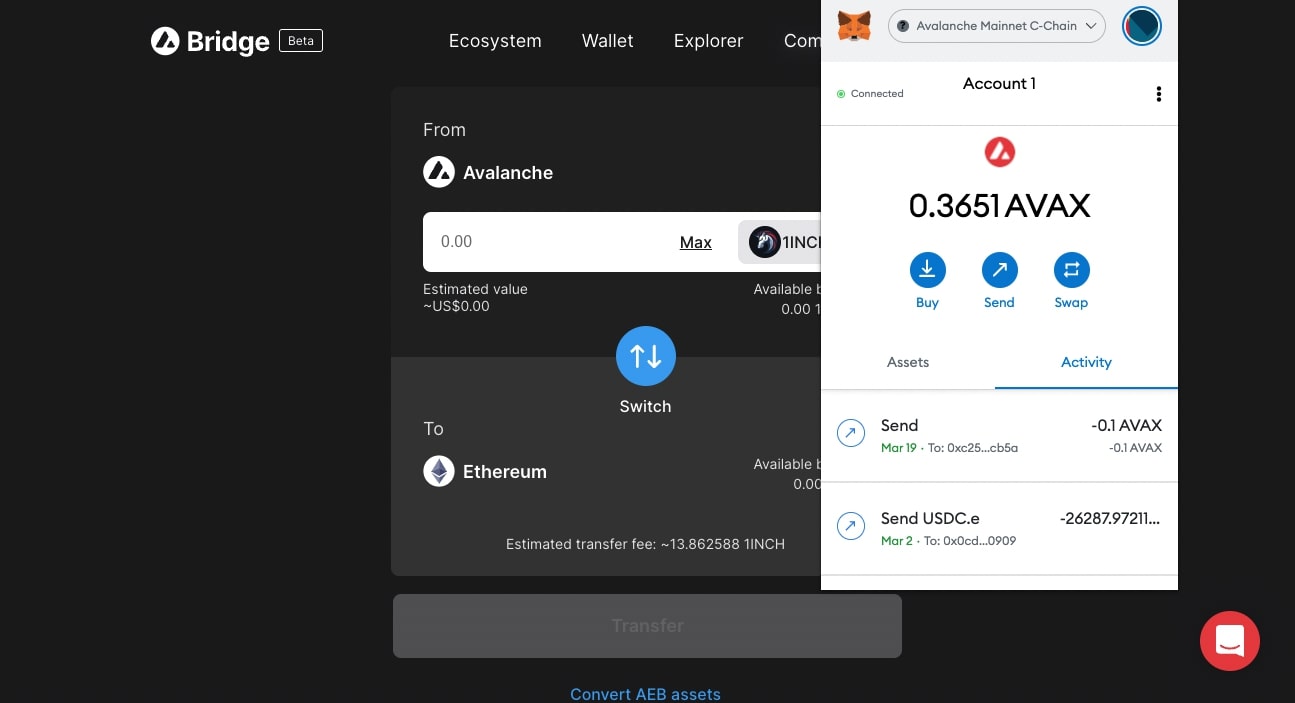
Task: Open the Ecosystem menu item
Action: 495,41
